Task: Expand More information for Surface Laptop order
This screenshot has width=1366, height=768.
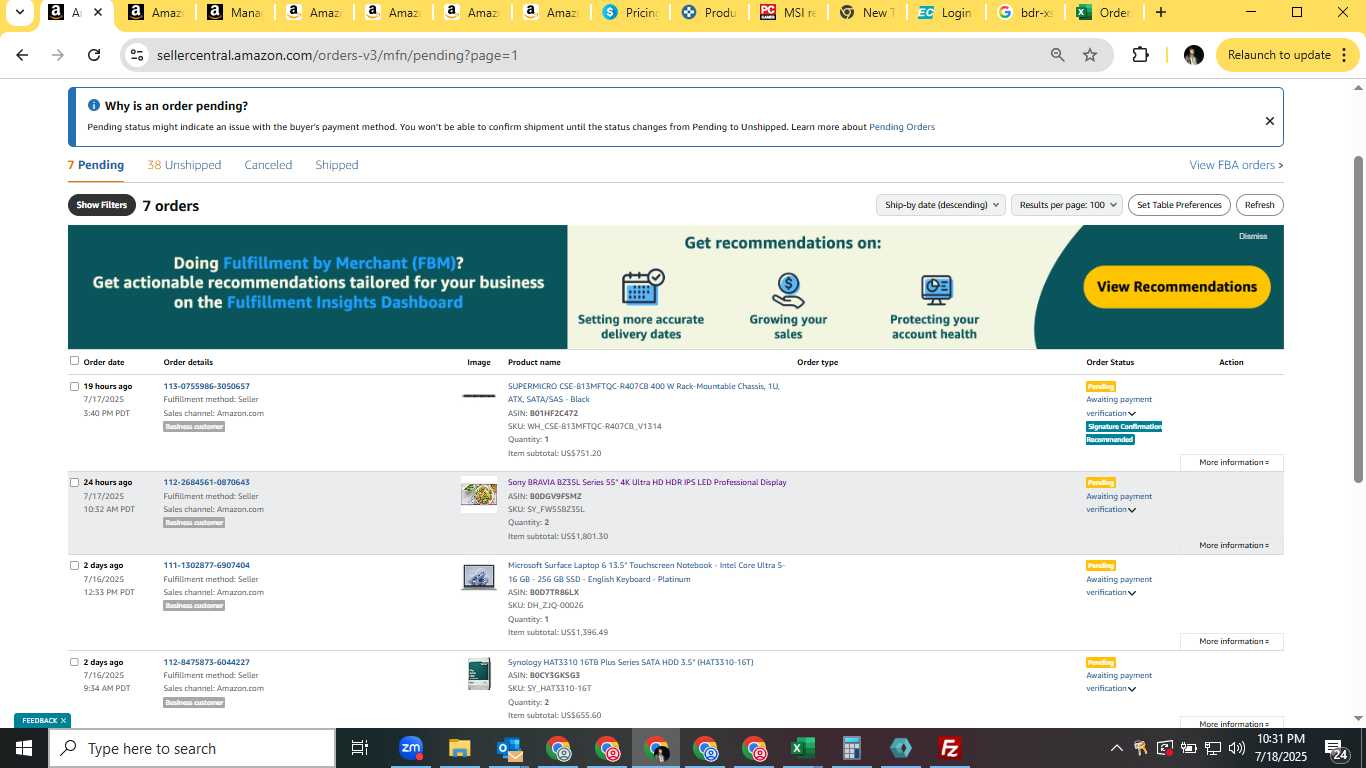Action: 1233,641
